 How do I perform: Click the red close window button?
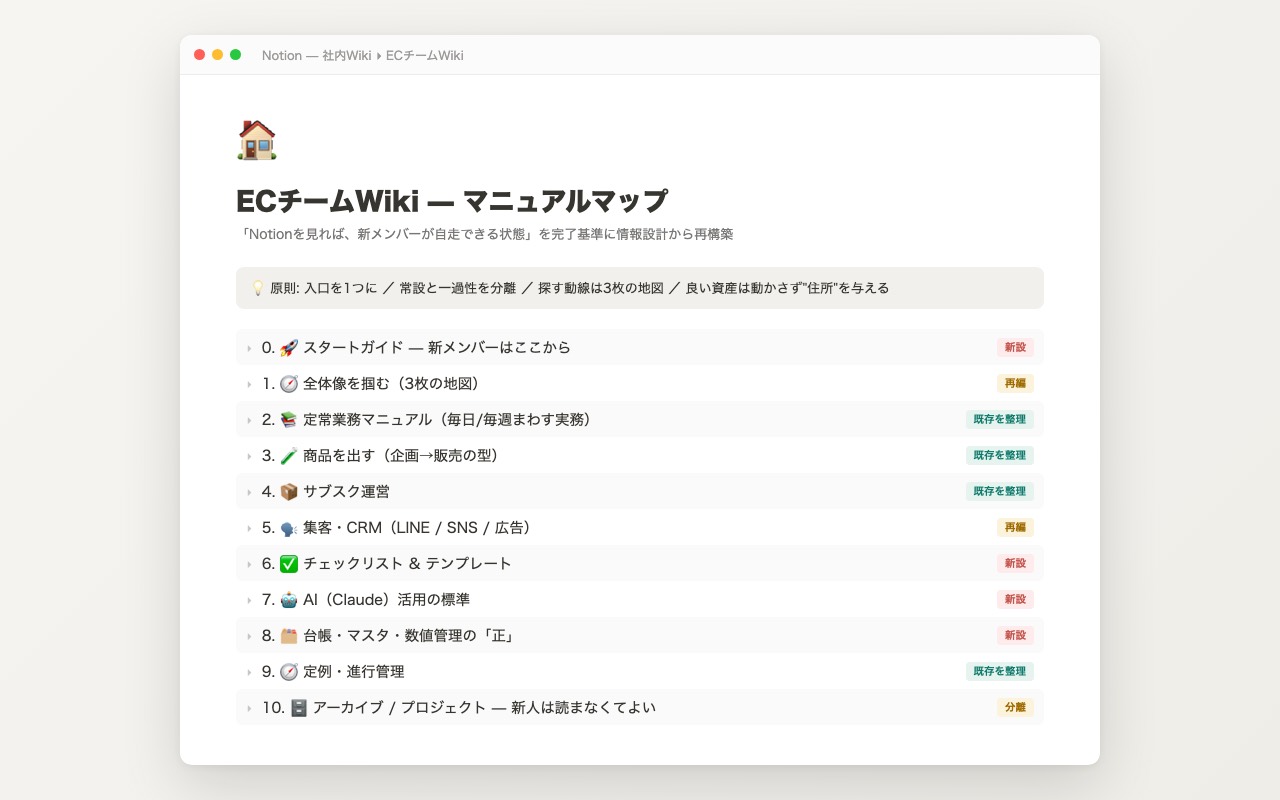pyautogui.click(x=199, y=55)
